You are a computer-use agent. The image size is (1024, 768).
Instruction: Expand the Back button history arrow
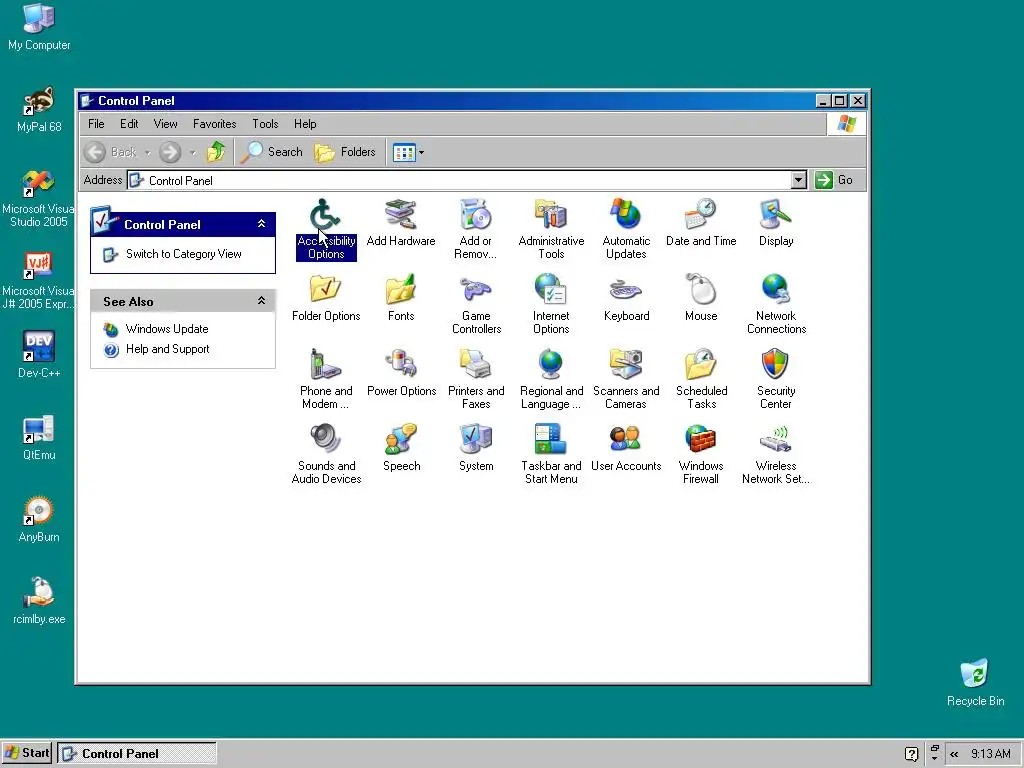(148, 153)
